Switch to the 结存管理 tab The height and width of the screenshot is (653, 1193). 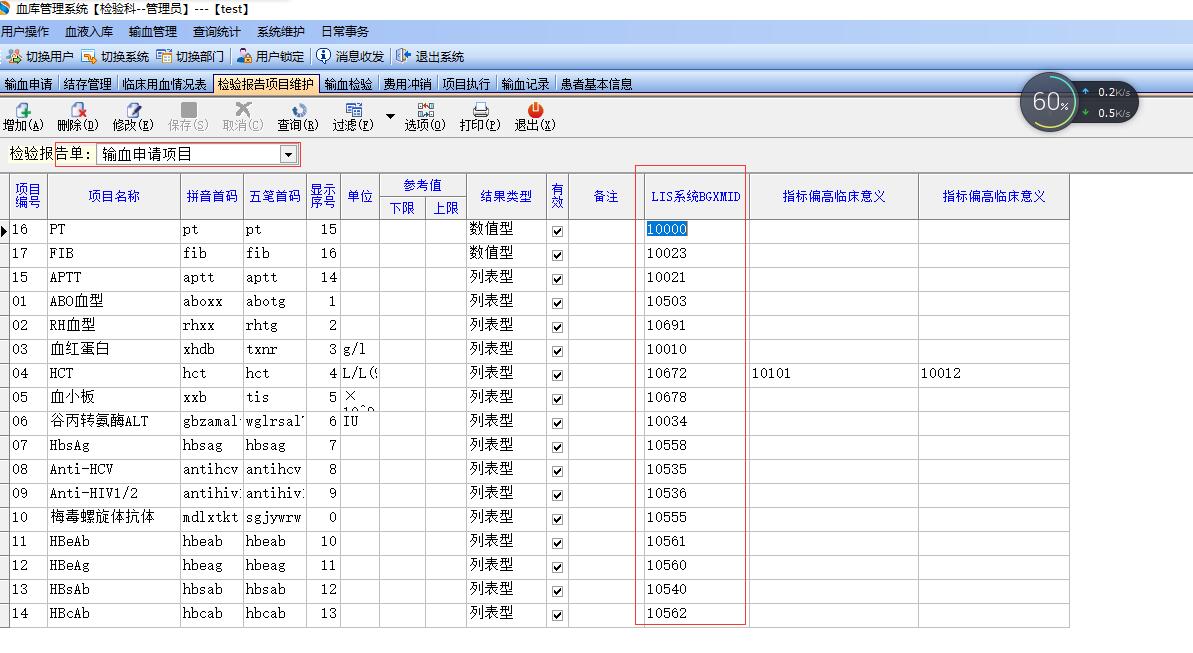tap(87, 84)
